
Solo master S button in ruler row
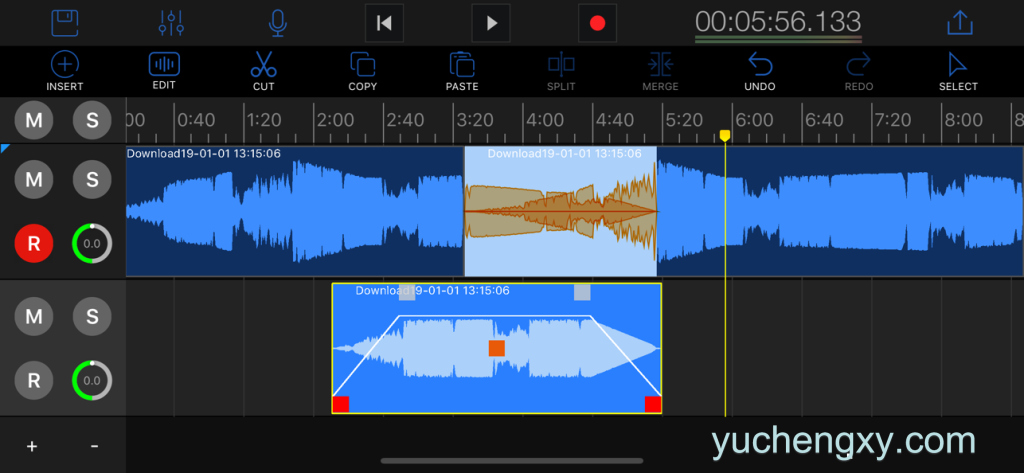point(92,120)
